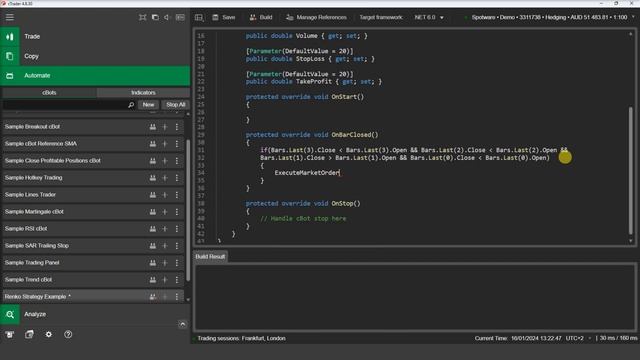Add instance to Sample Trend cBot
The image size is (640, 360).
coord(165,280)
